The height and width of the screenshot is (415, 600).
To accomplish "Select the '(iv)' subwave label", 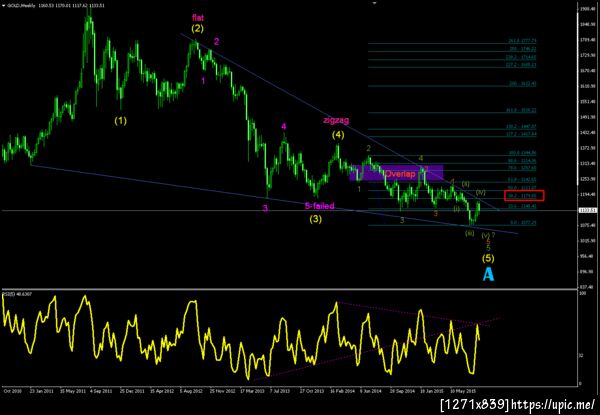I will [481, 192].
